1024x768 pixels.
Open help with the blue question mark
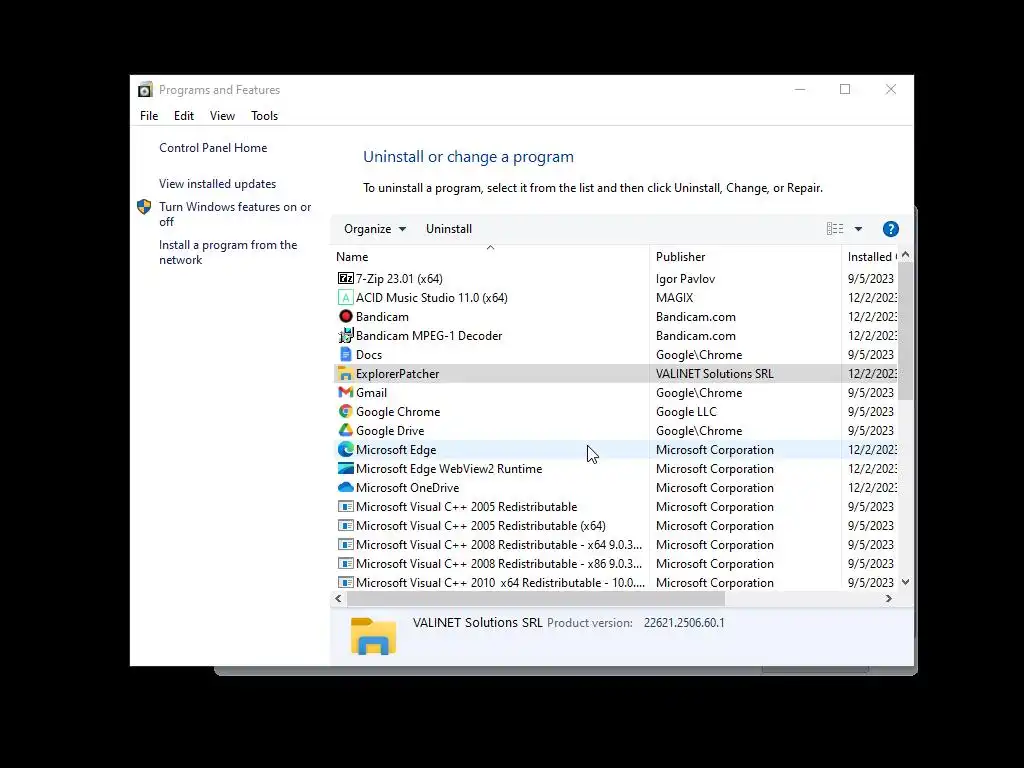pos(890,229)
